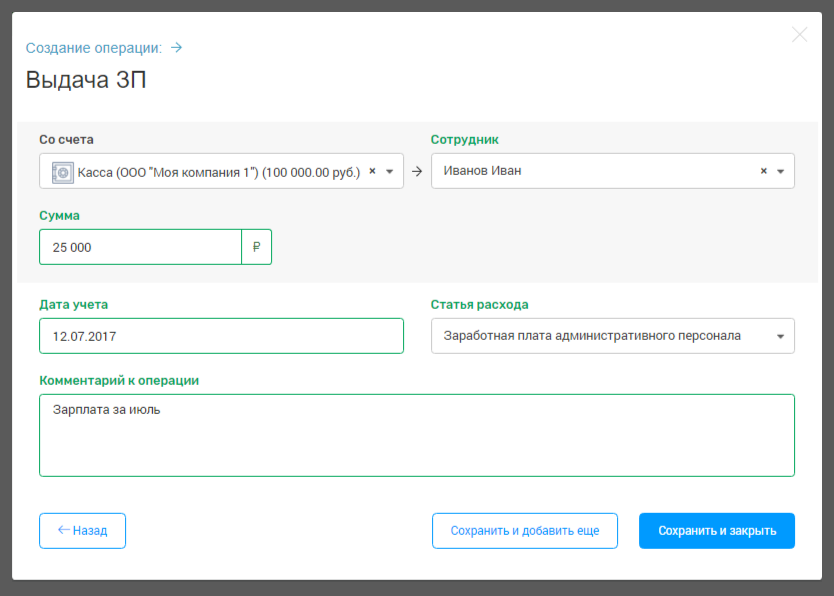Viewport: 834px width, 596px height.
Task: Open the employee selector showing "Иванов Иван"
Action: click(590, 171)
